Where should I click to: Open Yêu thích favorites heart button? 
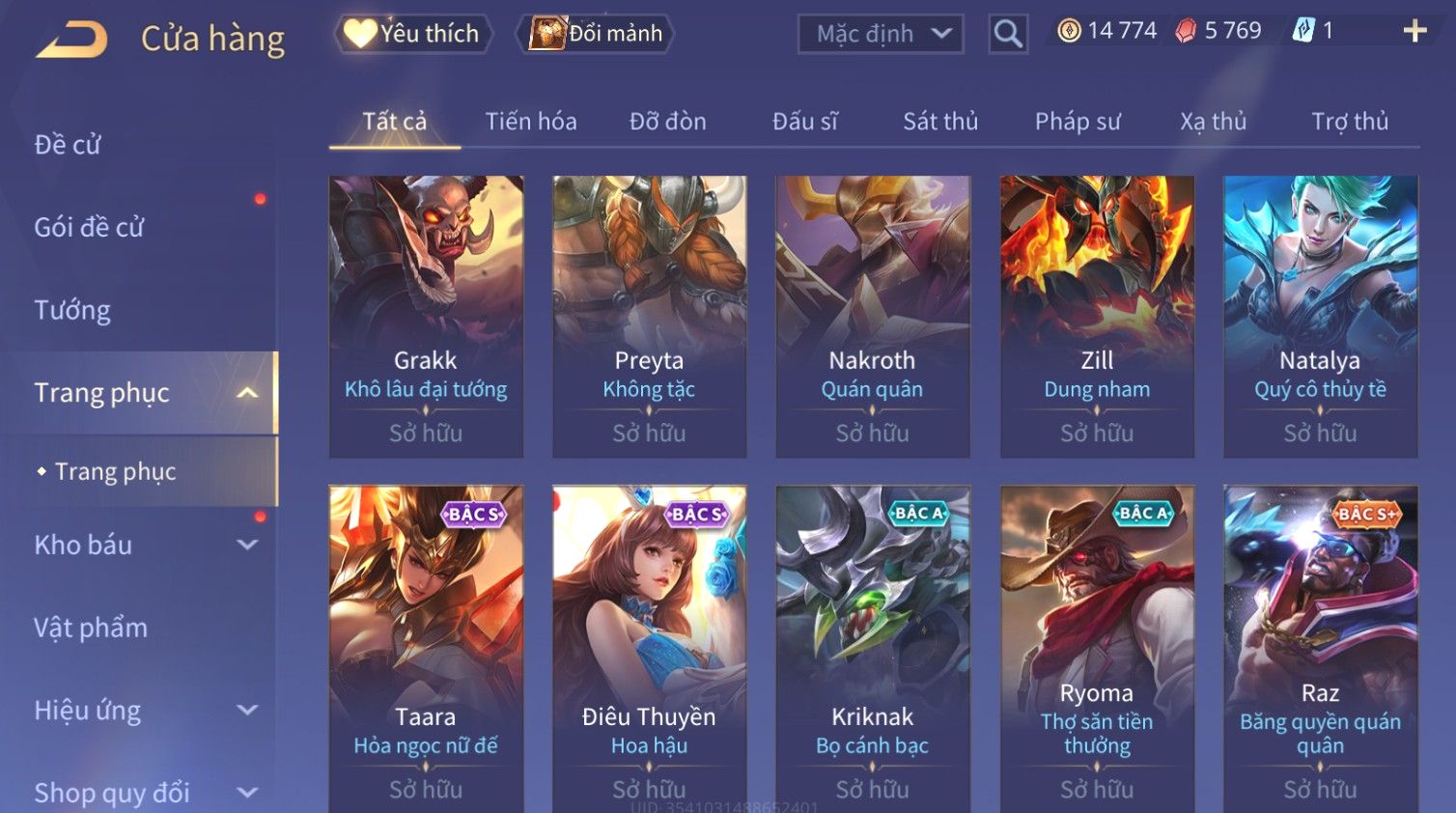pos(412,34)
